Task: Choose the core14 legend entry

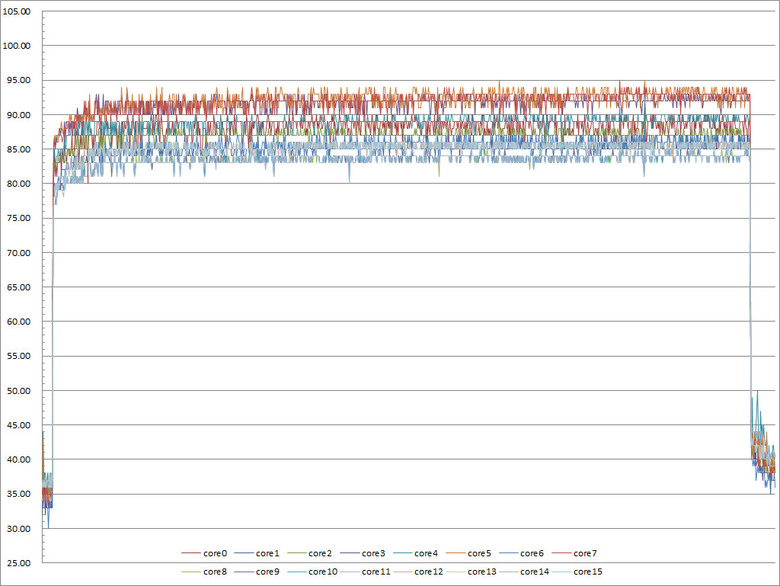Action: click(524, 572)
